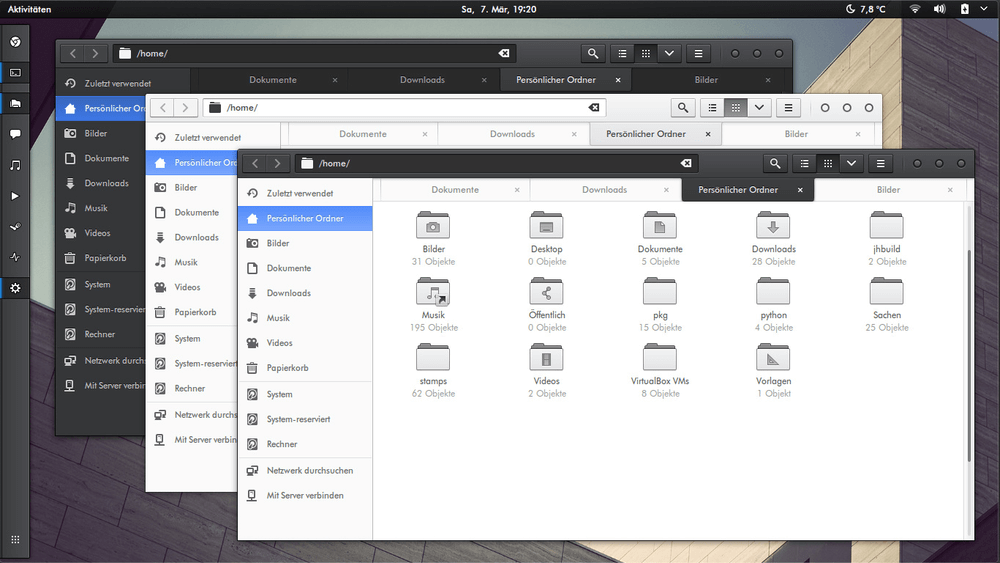Open System drive in front sidebar
Viewport: 1000px width, 563px height.
click(x=305, y=394)
